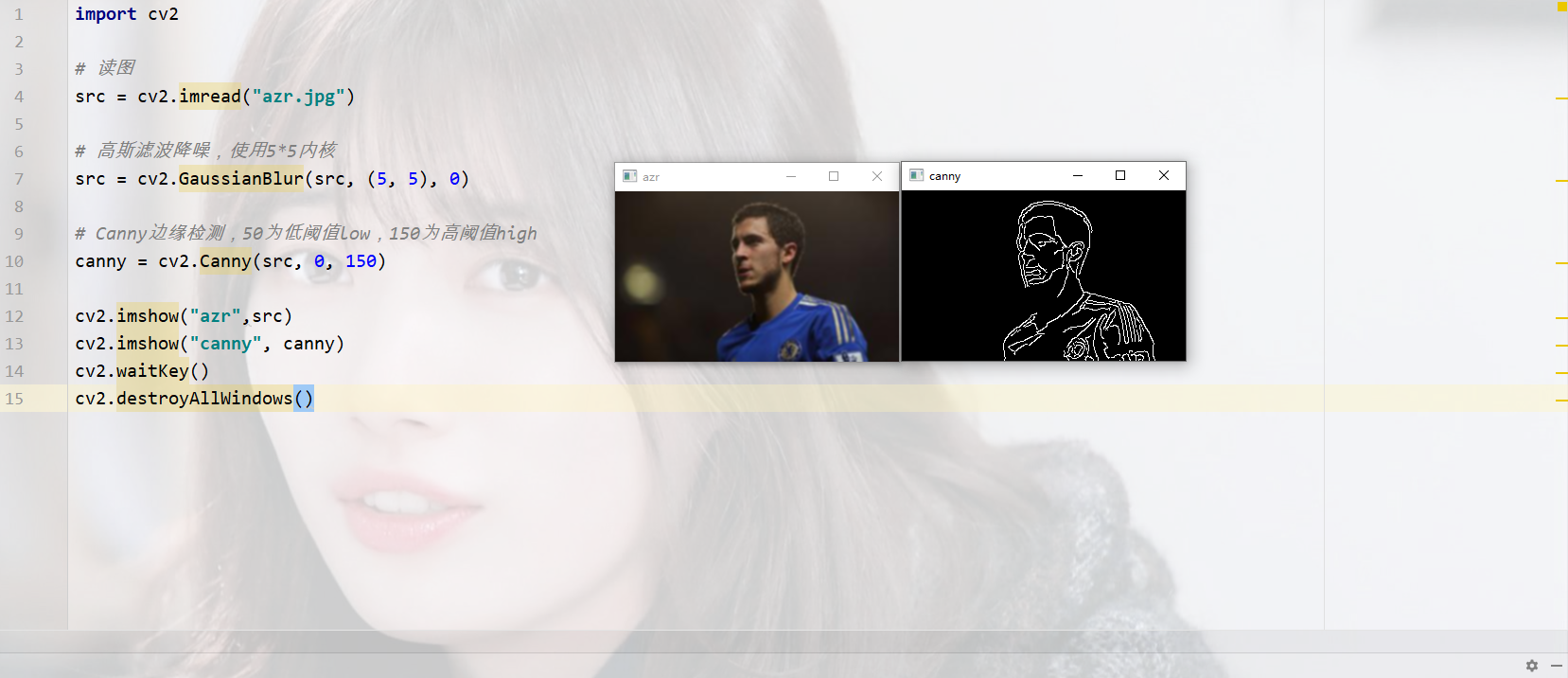Minimize the azr window
Viewport: 1568px width, 678px height.
coord(791,176)
